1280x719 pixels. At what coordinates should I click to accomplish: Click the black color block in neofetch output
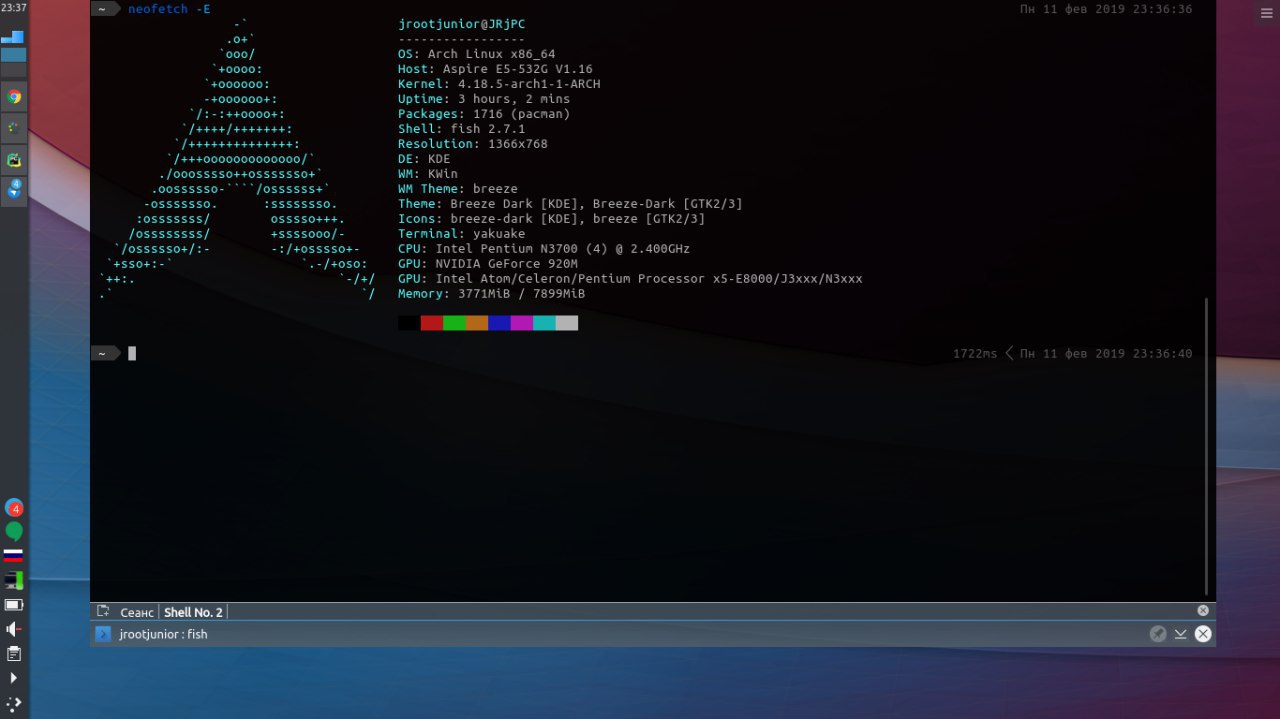[x=409, y=323]
